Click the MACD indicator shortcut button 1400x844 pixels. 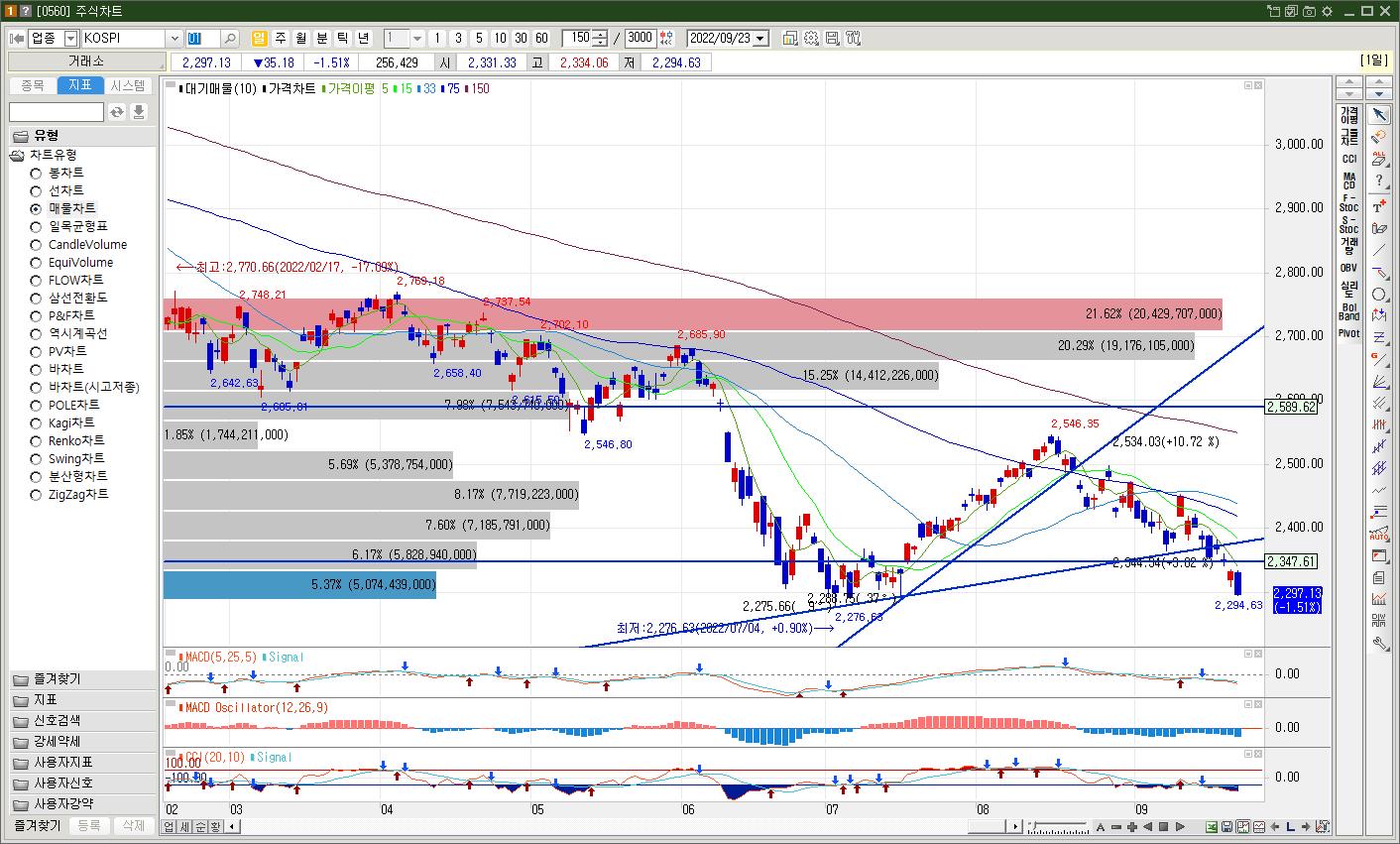click(1348, 181)
